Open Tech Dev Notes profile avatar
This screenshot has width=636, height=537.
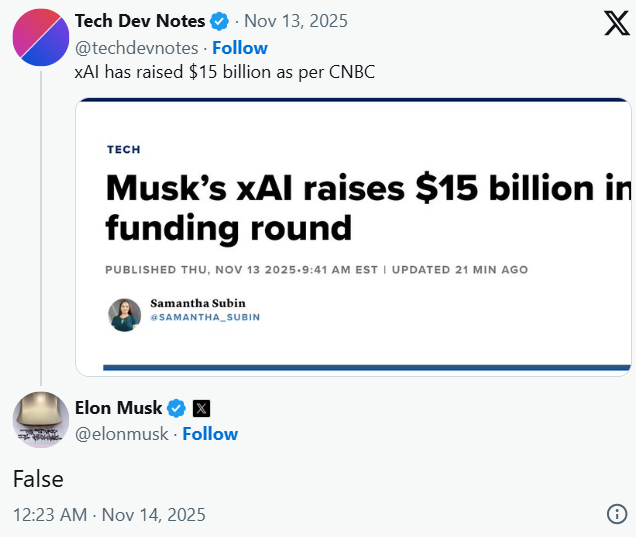coord(40,39)
